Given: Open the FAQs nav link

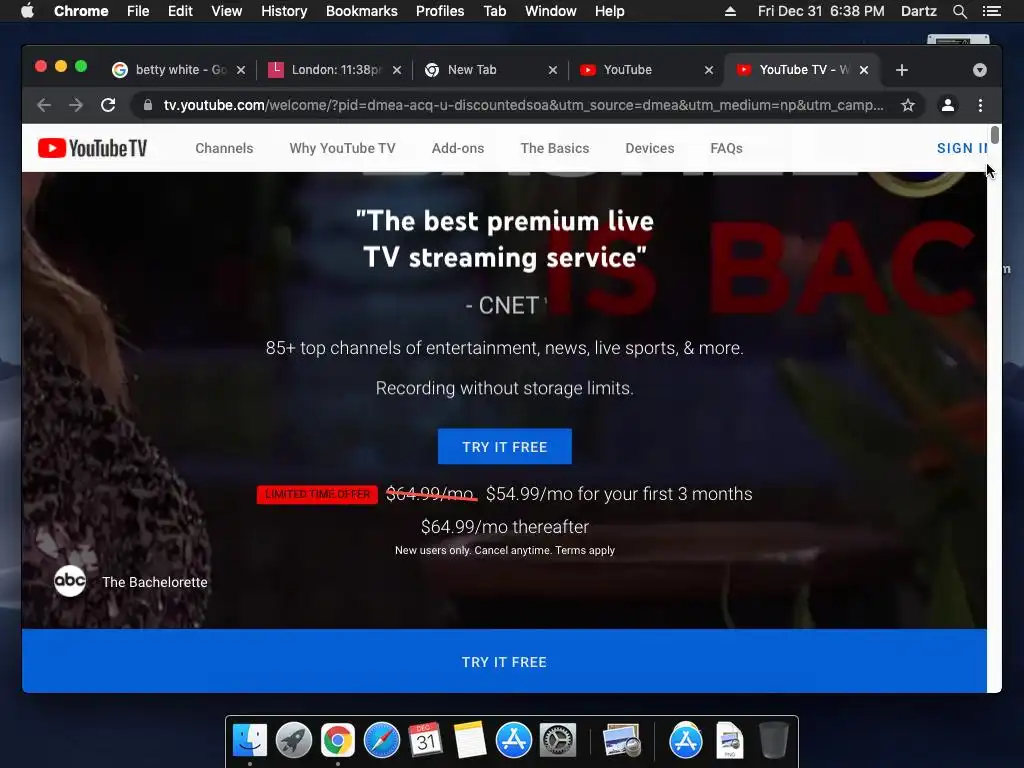Looking at the screenshot, I should [x=726, y=148].
